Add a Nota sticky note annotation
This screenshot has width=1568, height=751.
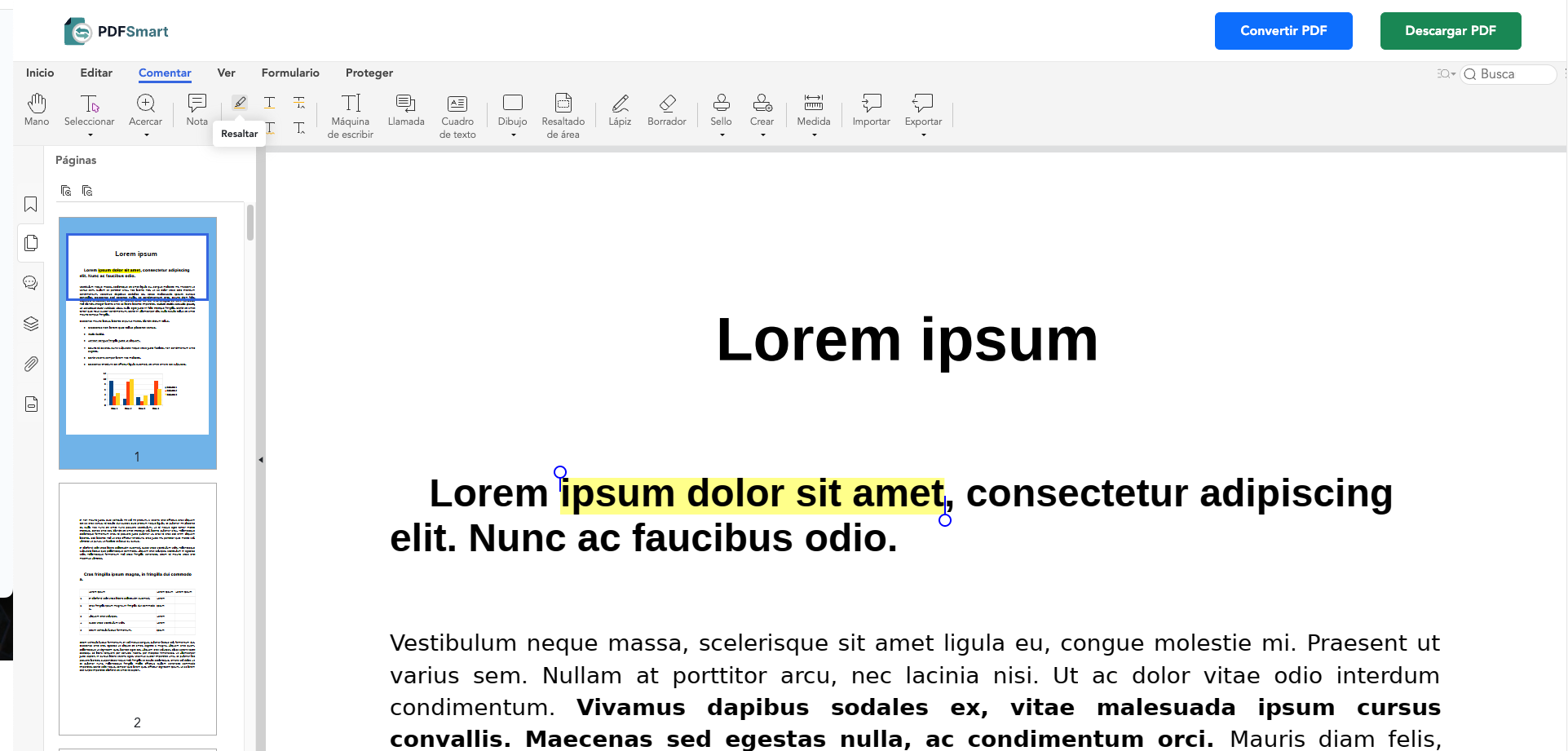[197, 110]
